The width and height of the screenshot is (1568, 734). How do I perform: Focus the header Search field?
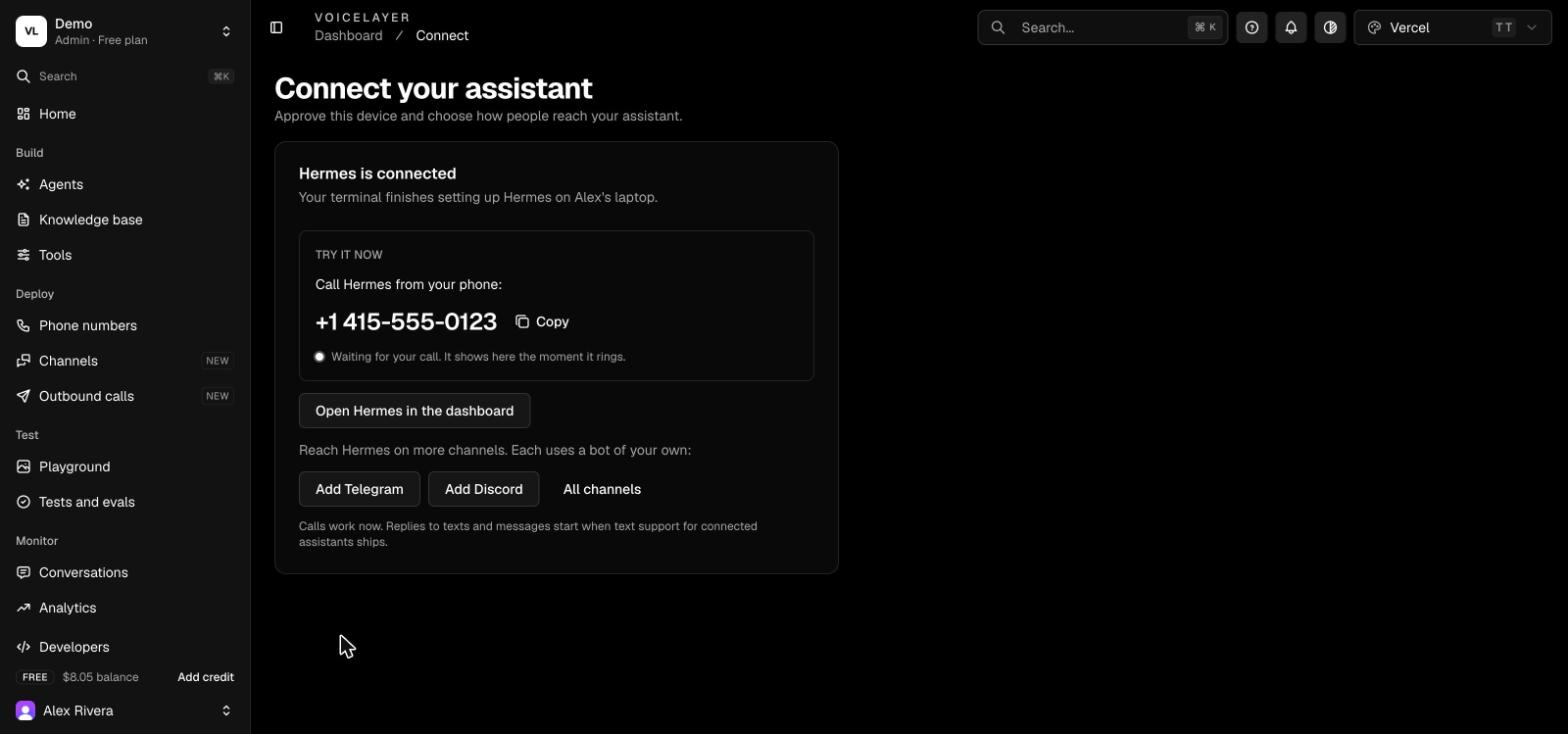1102,28
